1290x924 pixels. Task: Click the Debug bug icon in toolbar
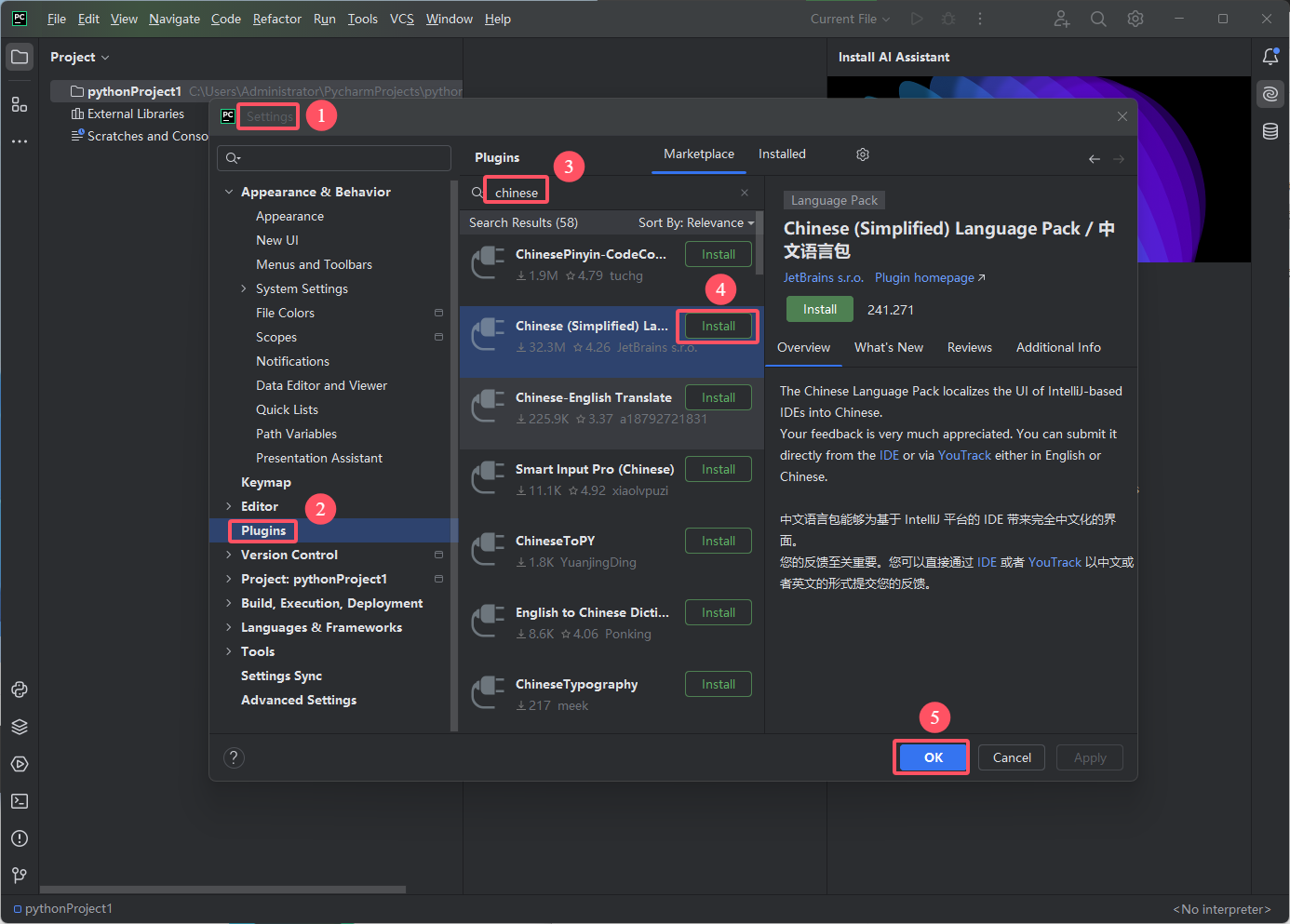(948, 19)
